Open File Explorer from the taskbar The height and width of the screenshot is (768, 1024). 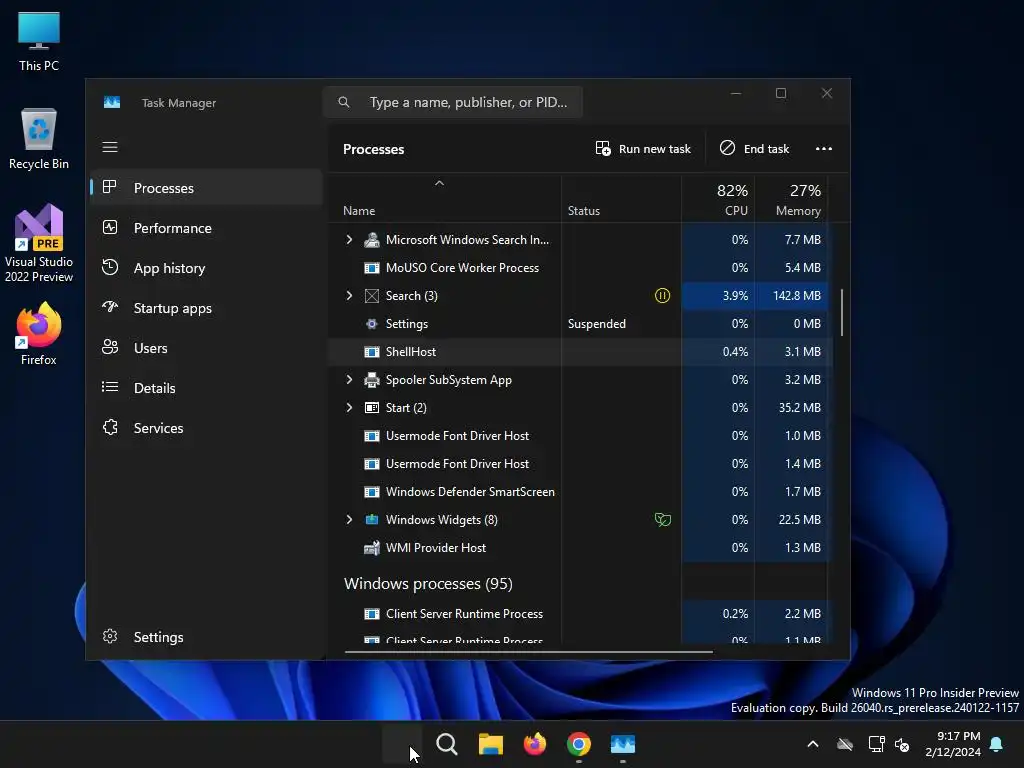point(490,744)
